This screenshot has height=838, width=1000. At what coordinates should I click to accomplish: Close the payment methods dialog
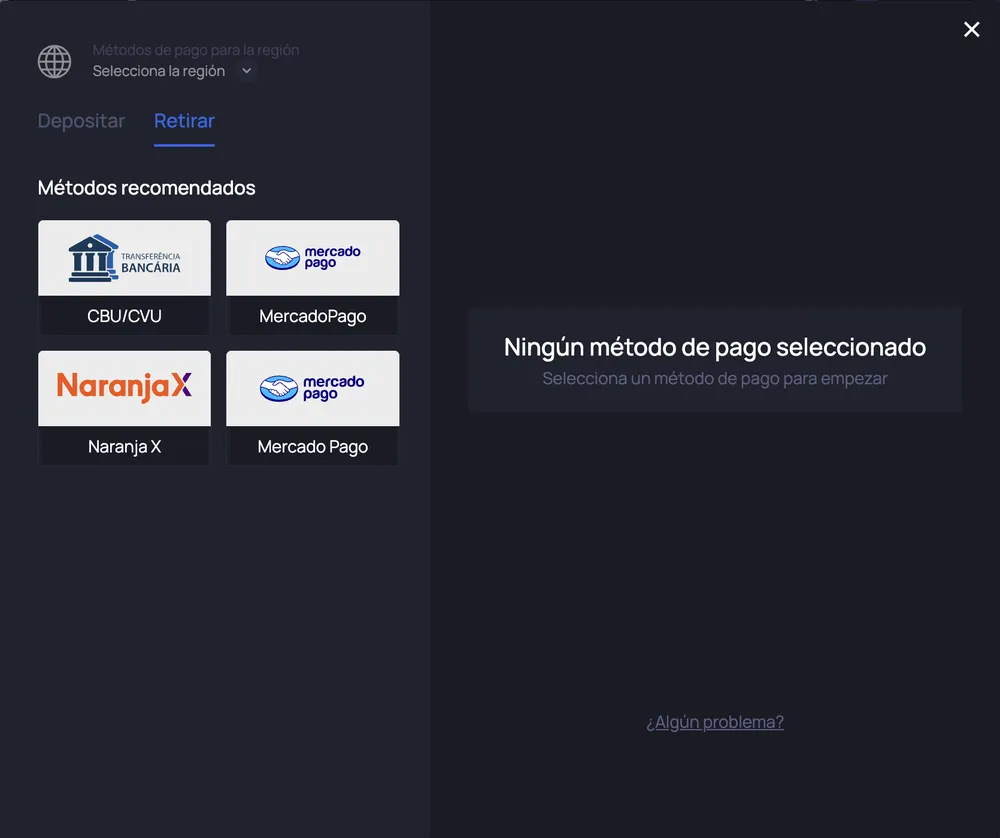tap(971, 29)
